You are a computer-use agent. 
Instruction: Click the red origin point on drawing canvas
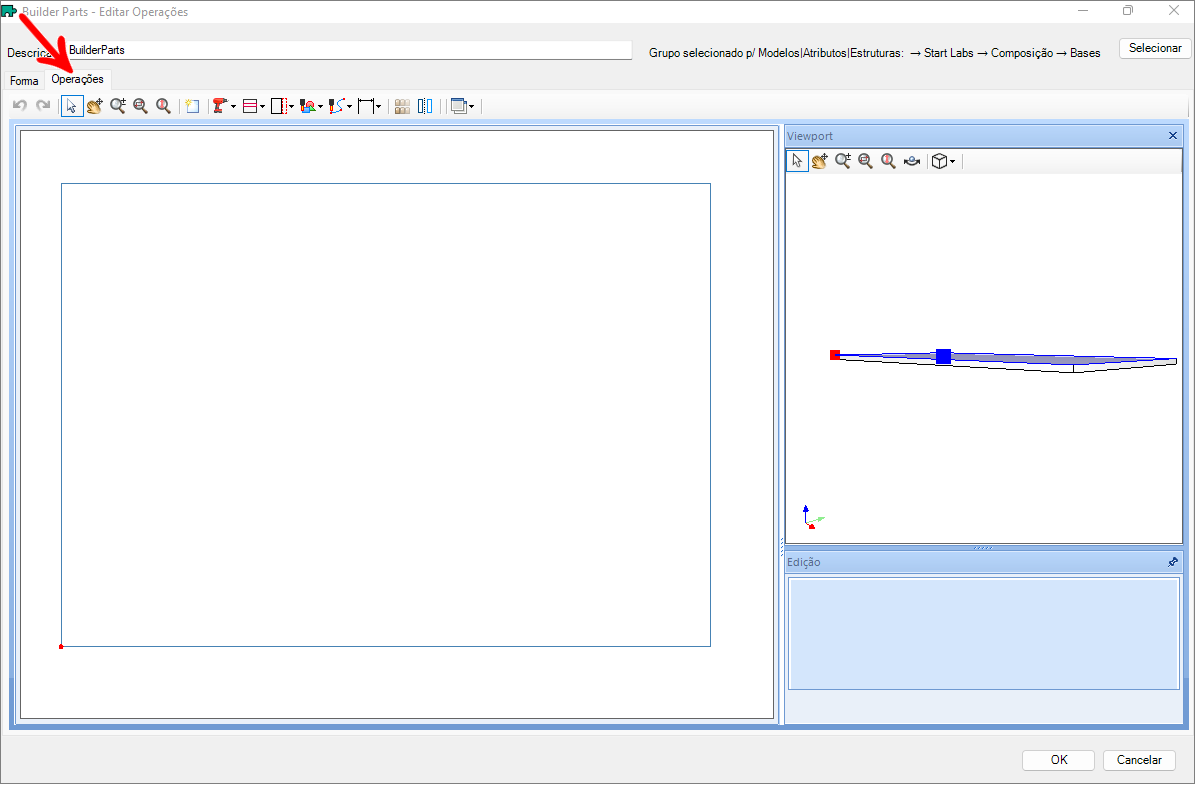coord(61,647)
